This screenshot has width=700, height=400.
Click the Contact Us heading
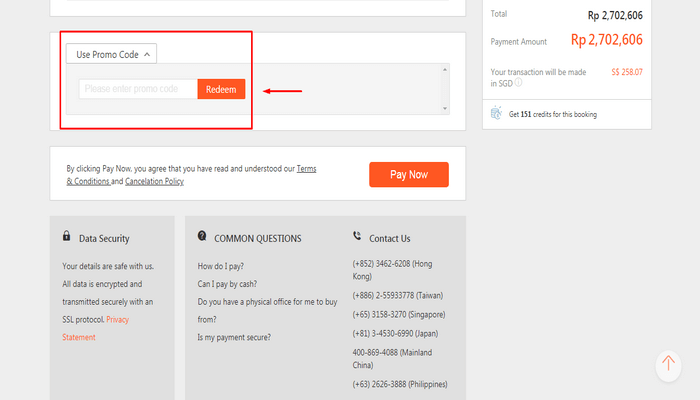pyautogui.click(x=389, y=238)
